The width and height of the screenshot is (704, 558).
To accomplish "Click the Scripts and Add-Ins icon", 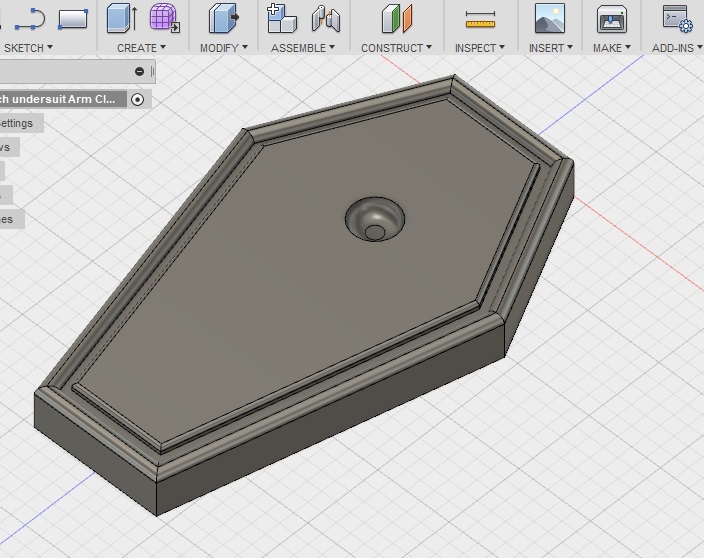I will tap(677, 18).
